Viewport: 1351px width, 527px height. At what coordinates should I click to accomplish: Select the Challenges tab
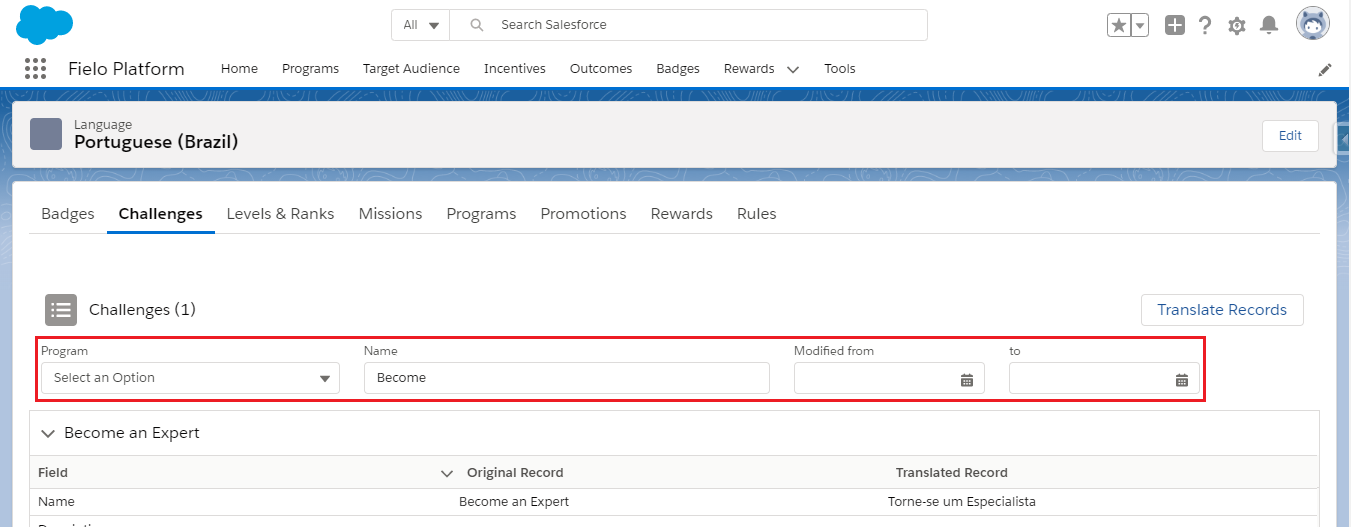[161, 214]
